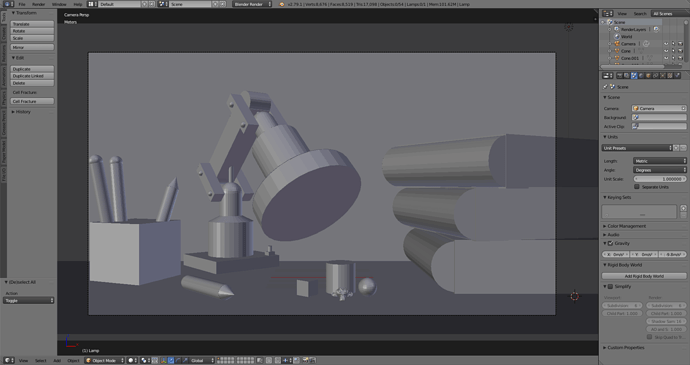The height and width of the screenshot is (365, 690).
Task: Toggle the 3D manipulator axes icon
Action: point(163,360)
